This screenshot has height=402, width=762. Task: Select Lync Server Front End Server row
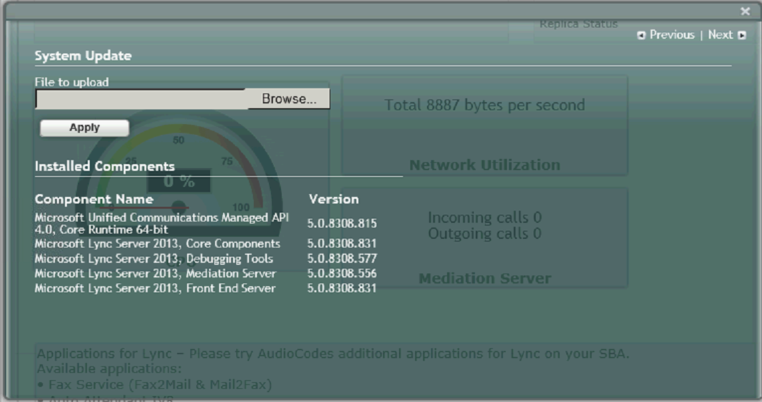coord(206,288)
